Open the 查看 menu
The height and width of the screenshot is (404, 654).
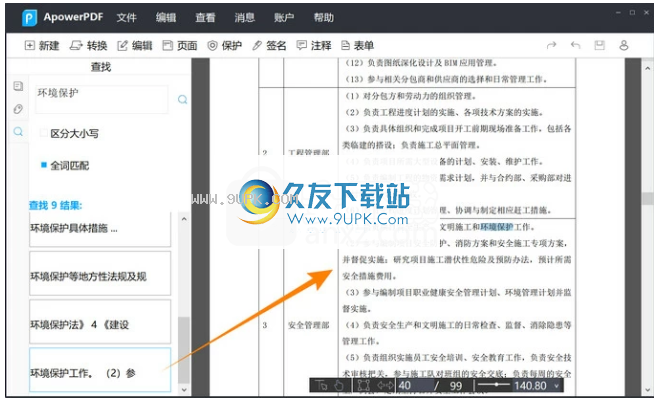[x=205, y=18]
